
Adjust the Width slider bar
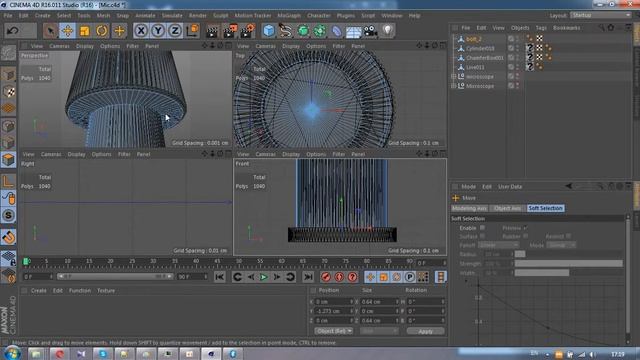pos(569,272)
